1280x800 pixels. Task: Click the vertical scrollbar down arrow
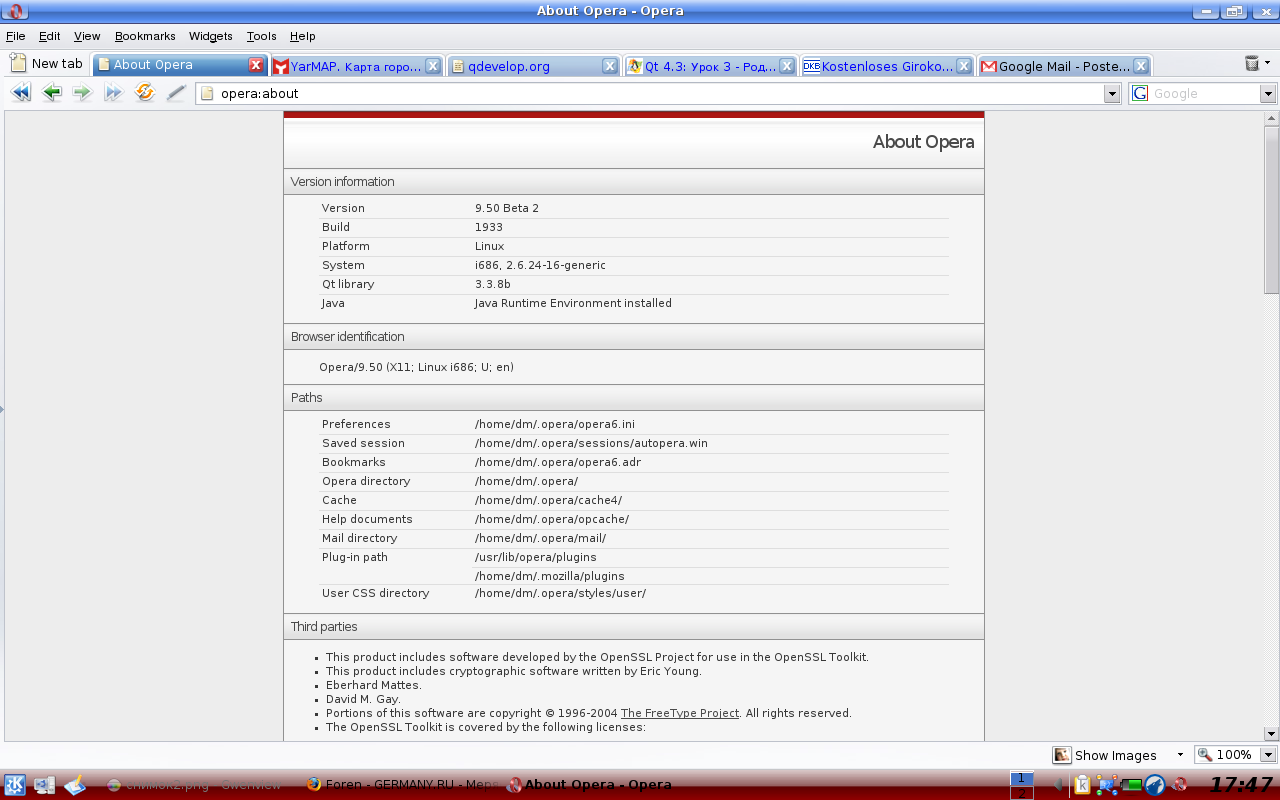pos(1271,733)
